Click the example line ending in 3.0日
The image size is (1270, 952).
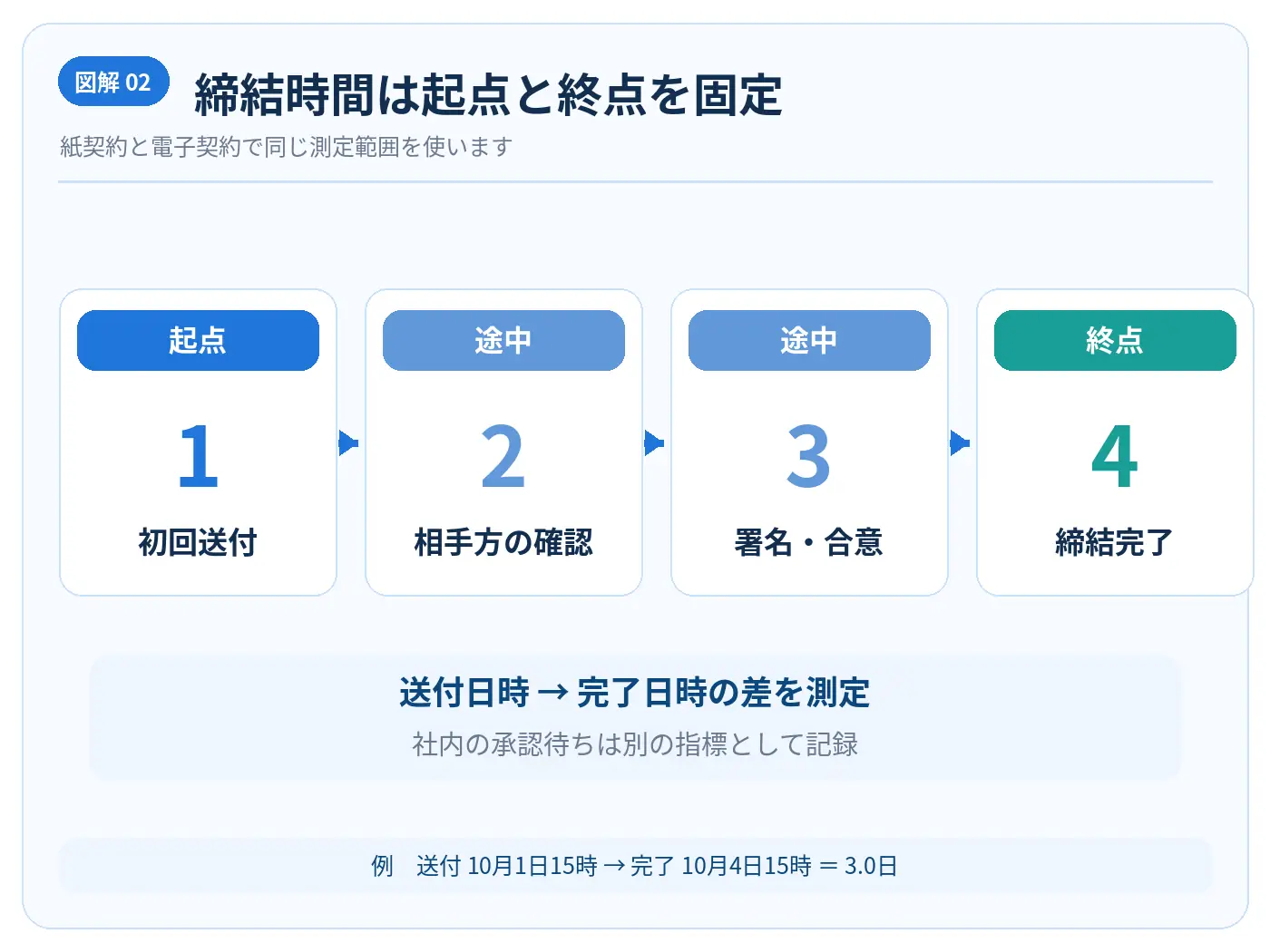pyautogui.click(x=635, y=866)
